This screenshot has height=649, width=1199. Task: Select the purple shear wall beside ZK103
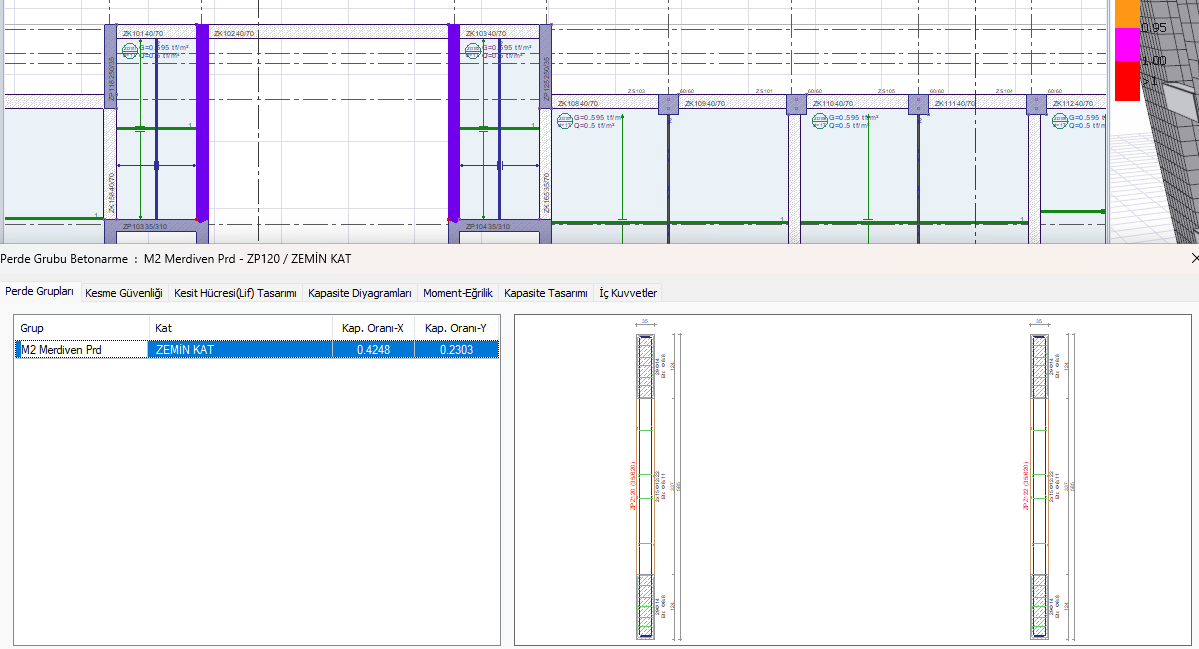(453, 122)
